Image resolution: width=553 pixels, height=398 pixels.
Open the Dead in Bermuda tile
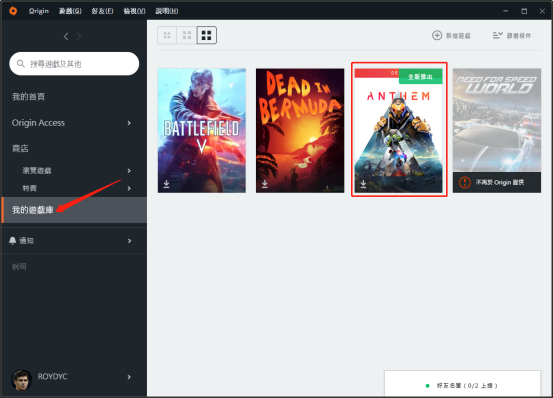pyautogui.click(x=300, y=130)
